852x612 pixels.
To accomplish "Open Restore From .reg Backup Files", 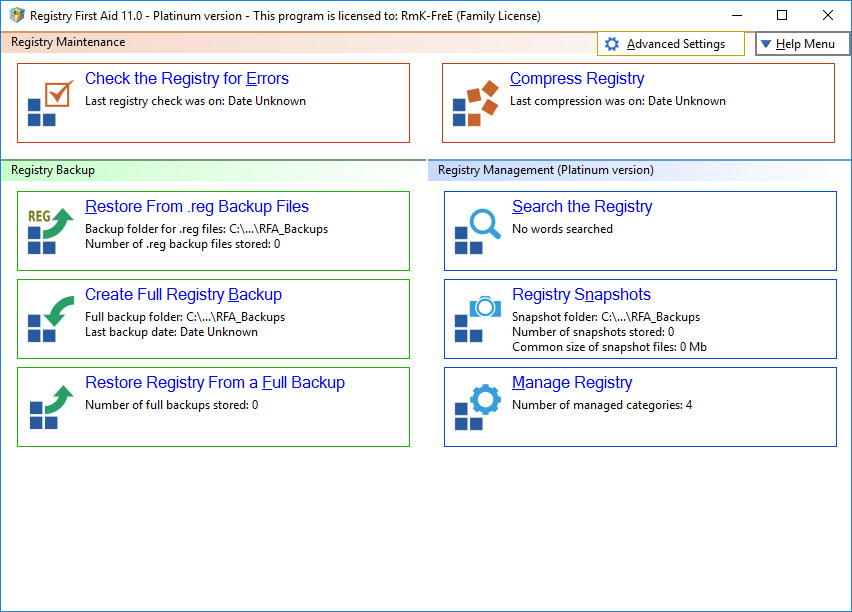I will [197, 207].
